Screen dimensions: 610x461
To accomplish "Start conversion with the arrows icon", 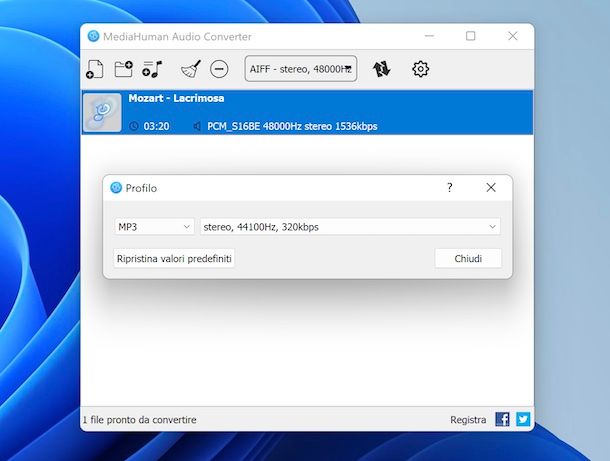I will pyautogui.click(x=382, y=69).
